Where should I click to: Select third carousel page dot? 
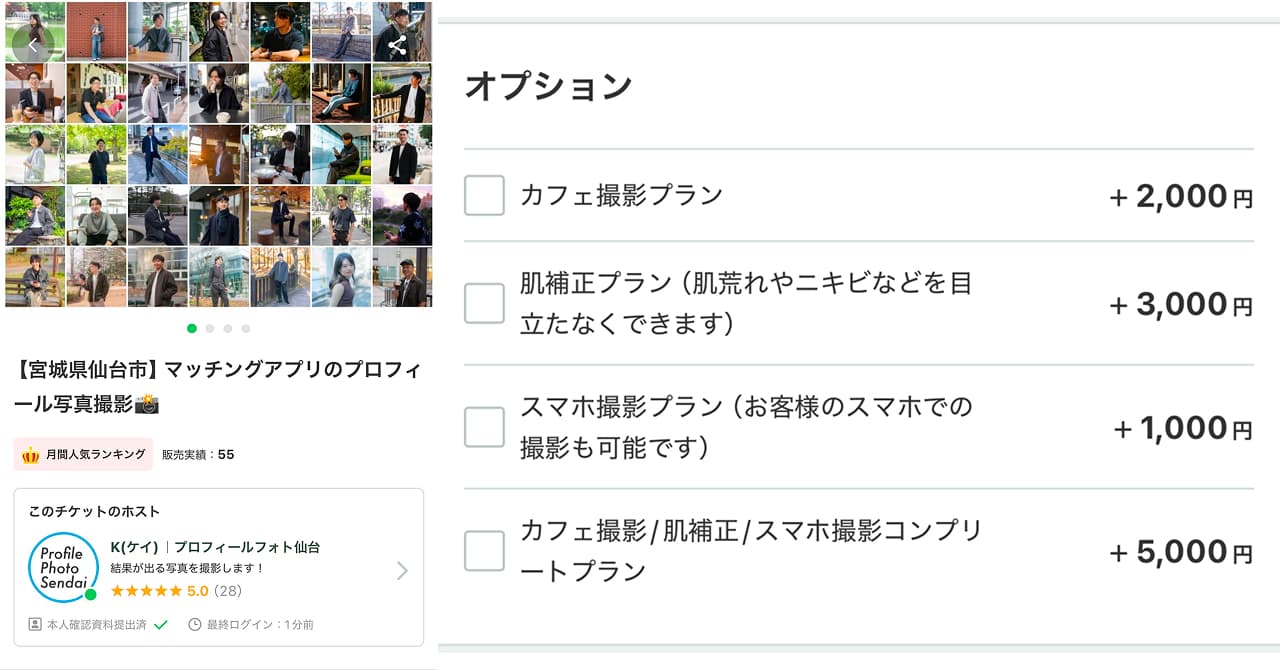tap(228, 328)
